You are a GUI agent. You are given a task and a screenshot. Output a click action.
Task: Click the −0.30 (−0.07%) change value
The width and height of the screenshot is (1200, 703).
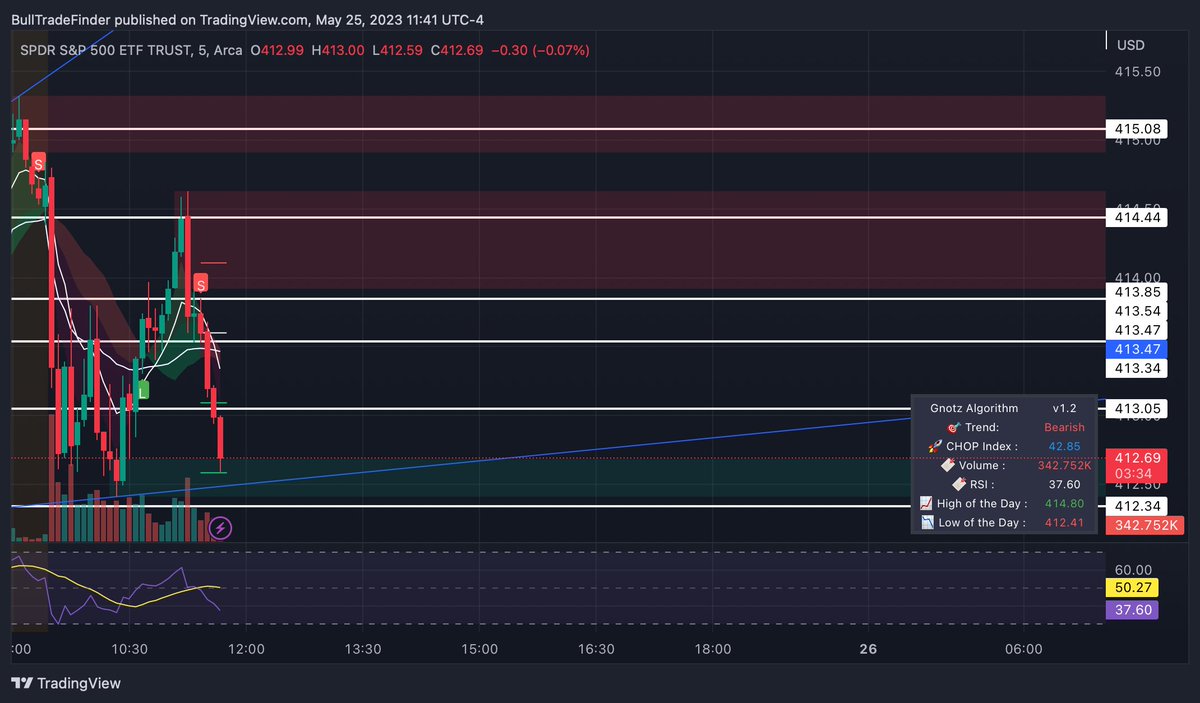point(540,50)
